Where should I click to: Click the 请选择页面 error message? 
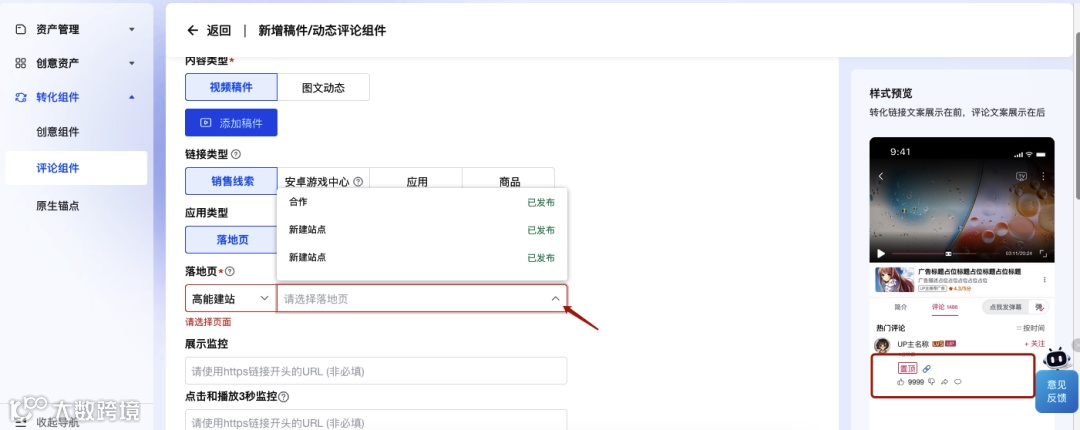pyautogui.click(x=208, y=322)
